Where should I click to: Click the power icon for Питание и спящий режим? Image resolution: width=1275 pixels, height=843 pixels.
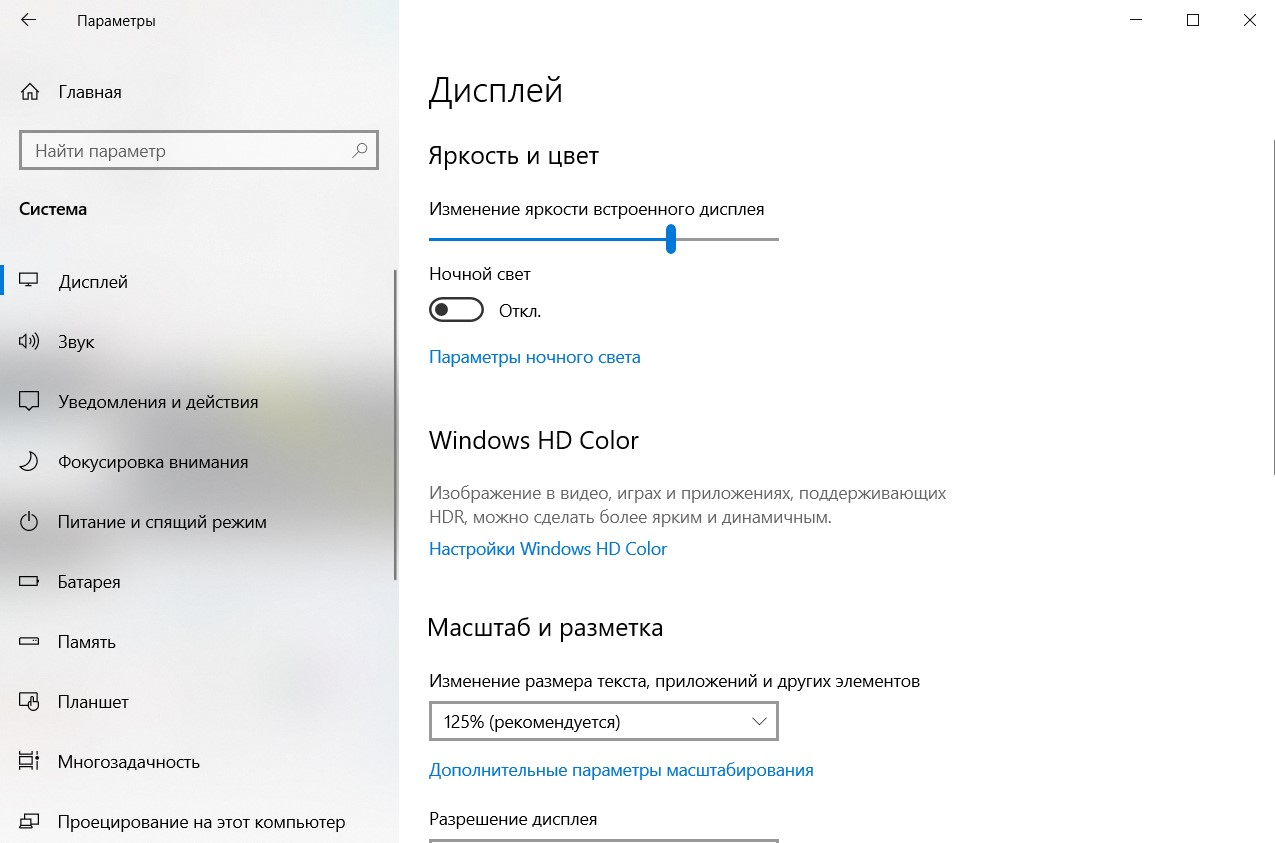[29, 521]
